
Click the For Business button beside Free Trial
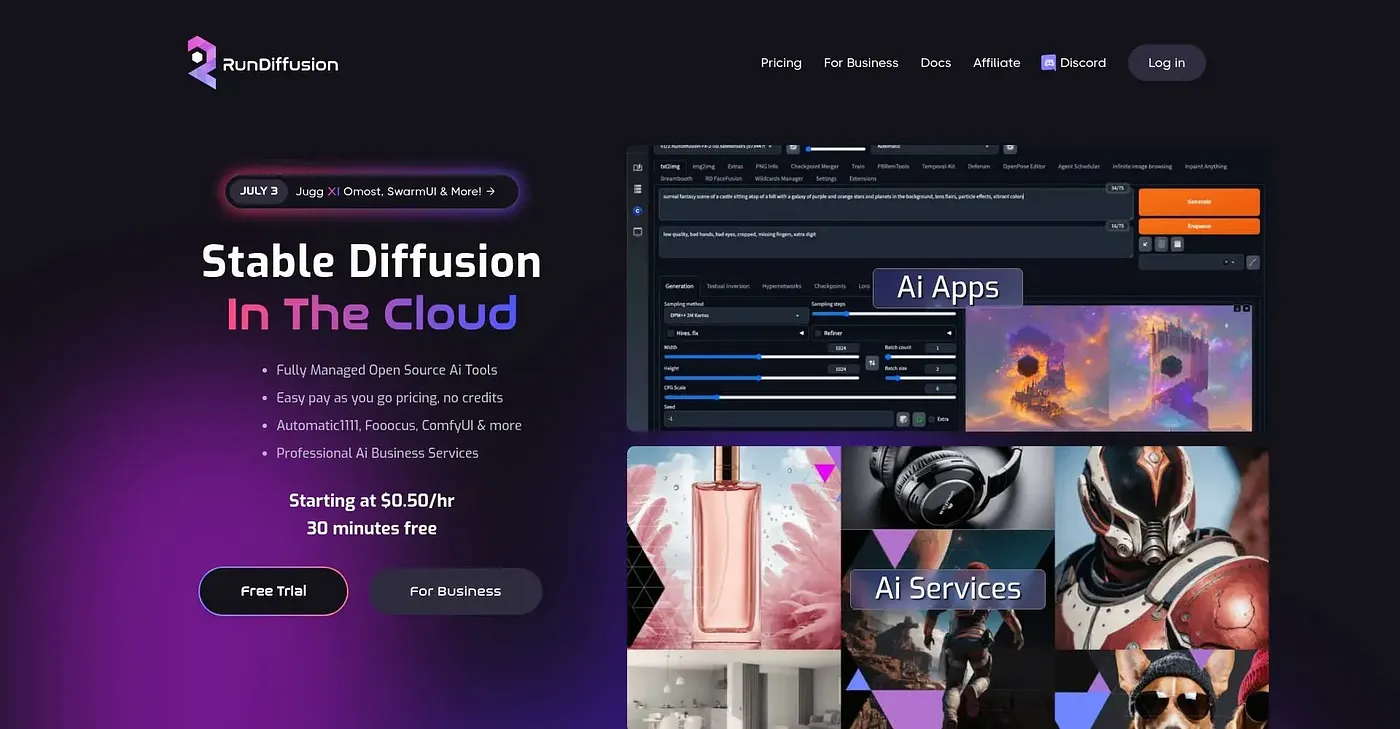pyautogui.click(x=455, y=591)
